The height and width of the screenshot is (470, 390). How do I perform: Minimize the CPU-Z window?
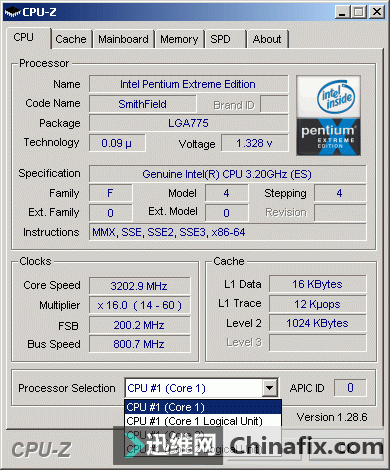342,12
